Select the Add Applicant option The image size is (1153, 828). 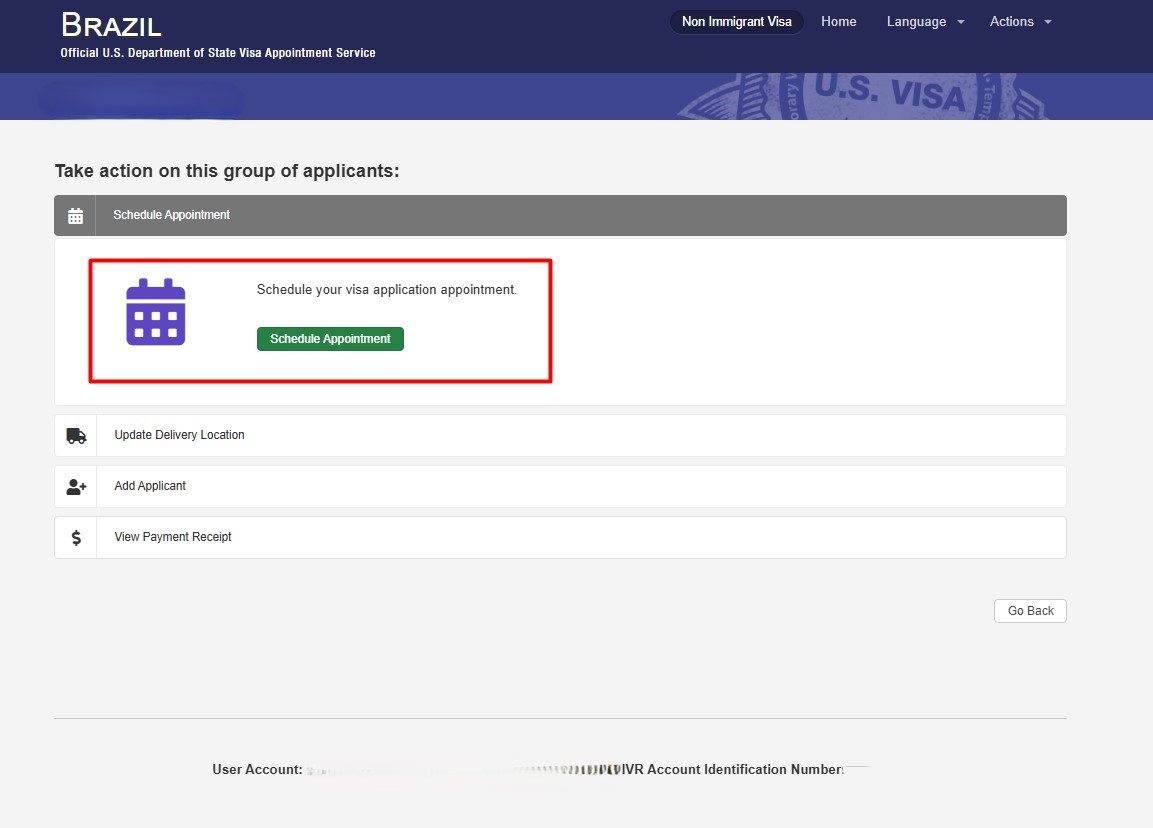pyautogui.click(x=560, y=486)
